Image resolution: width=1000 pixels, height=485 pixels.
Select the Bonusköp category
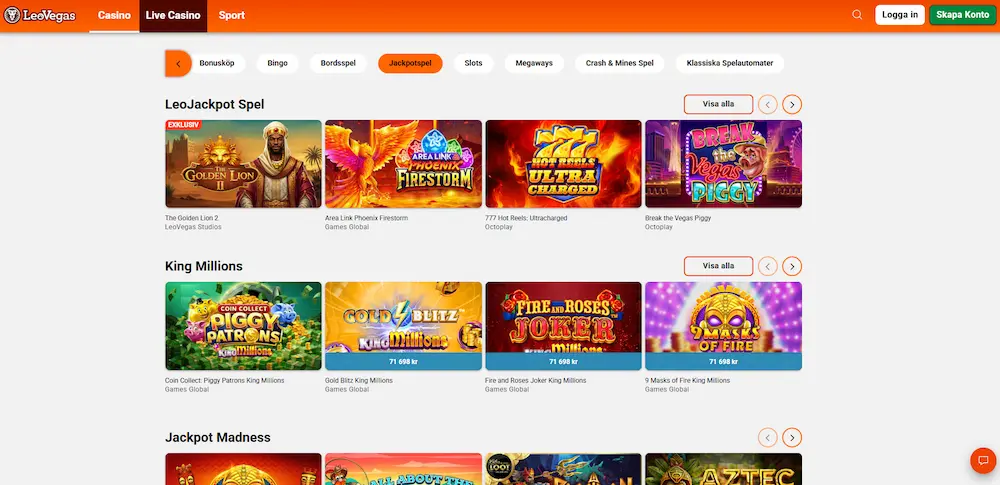tap(217, 63)
